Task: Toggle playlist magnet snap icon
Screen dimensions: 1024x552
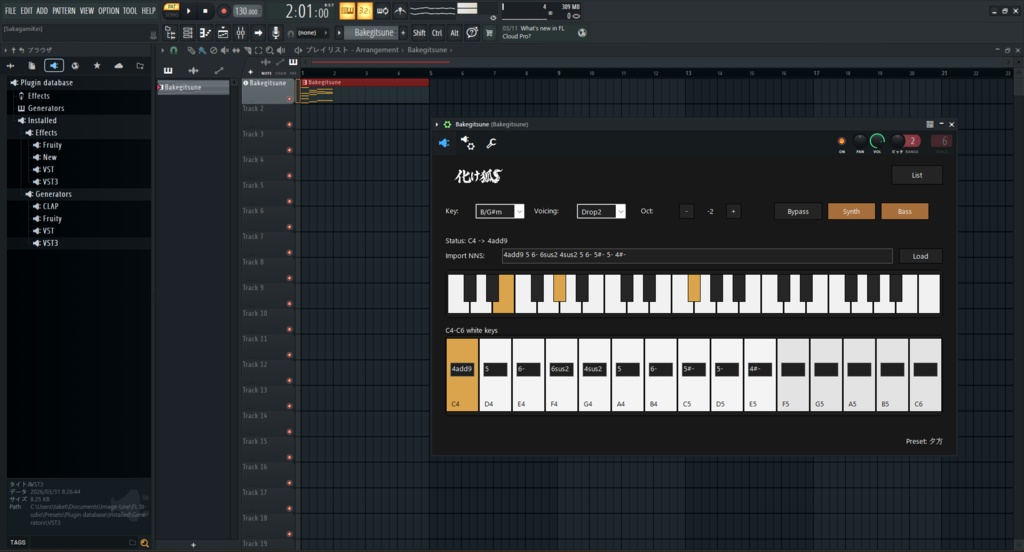Action: click(173, 50)
